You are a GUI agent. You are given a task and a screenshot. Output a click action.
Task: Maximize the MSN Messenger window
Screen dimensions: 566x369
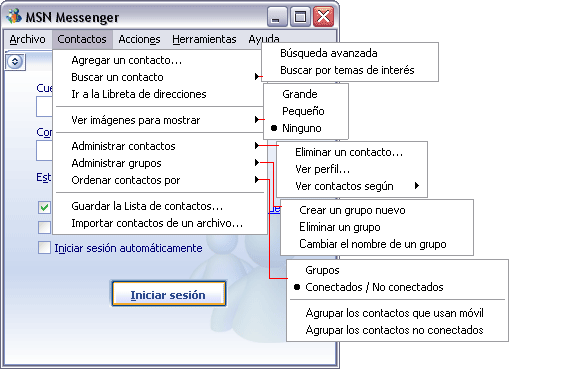300,17
